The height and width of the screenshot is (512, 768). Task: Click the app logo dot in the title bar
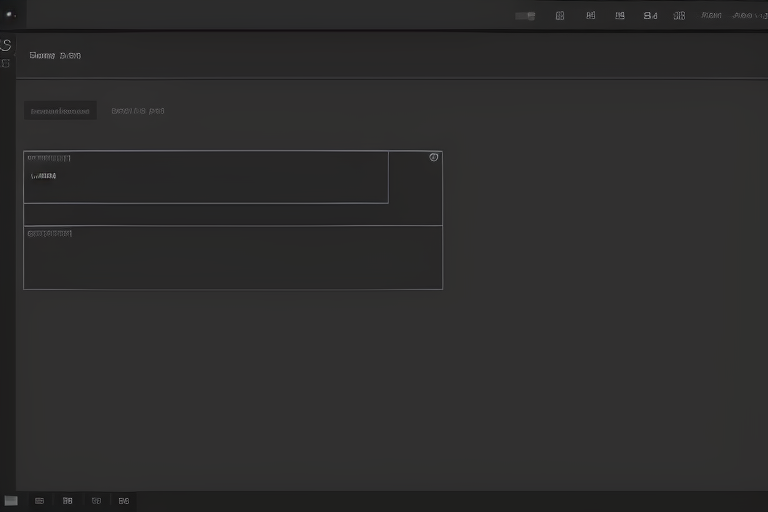(10, 14)
